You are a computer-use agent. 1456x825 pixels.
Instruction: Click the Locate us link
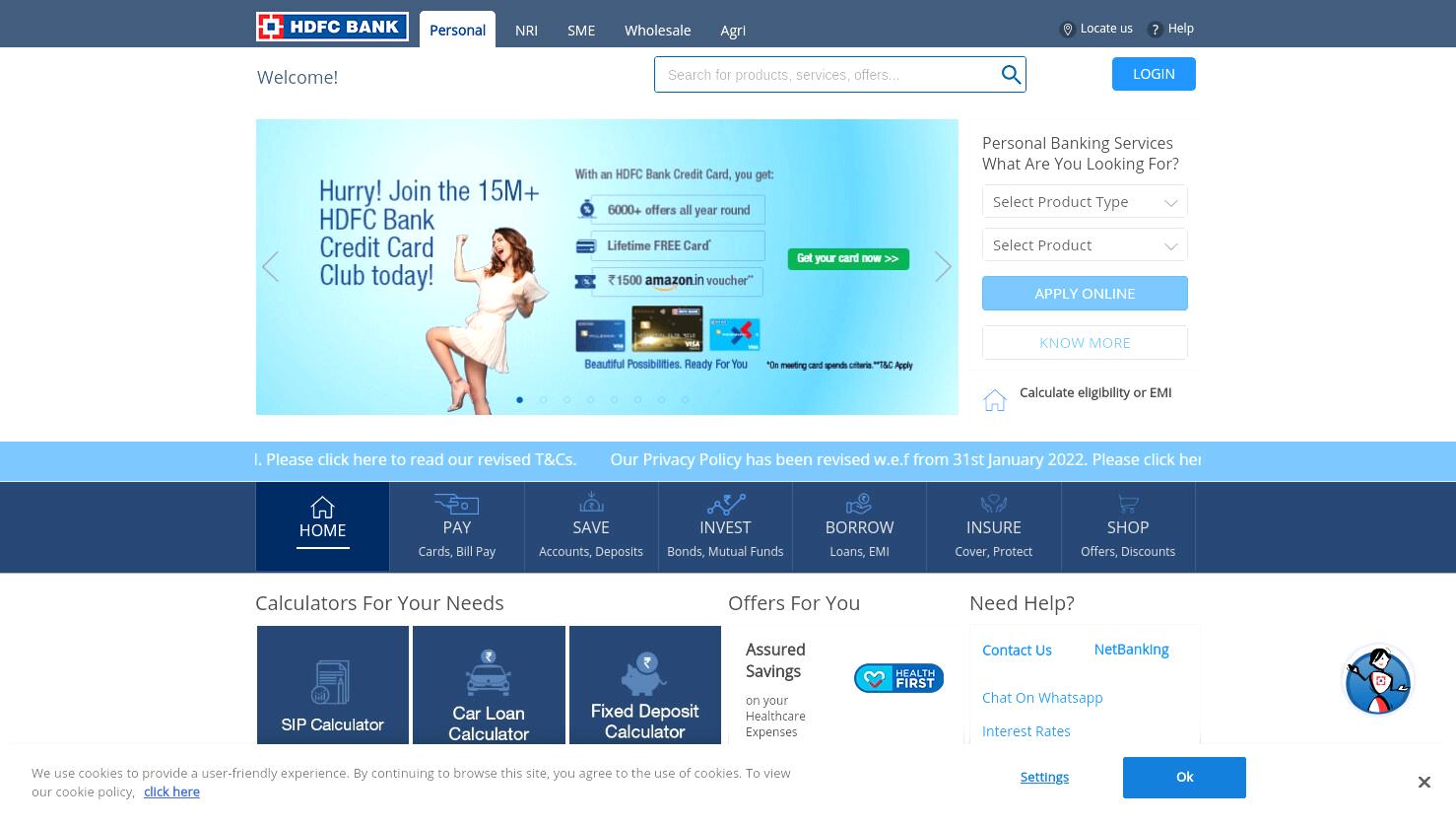[x=1106, y=29]
